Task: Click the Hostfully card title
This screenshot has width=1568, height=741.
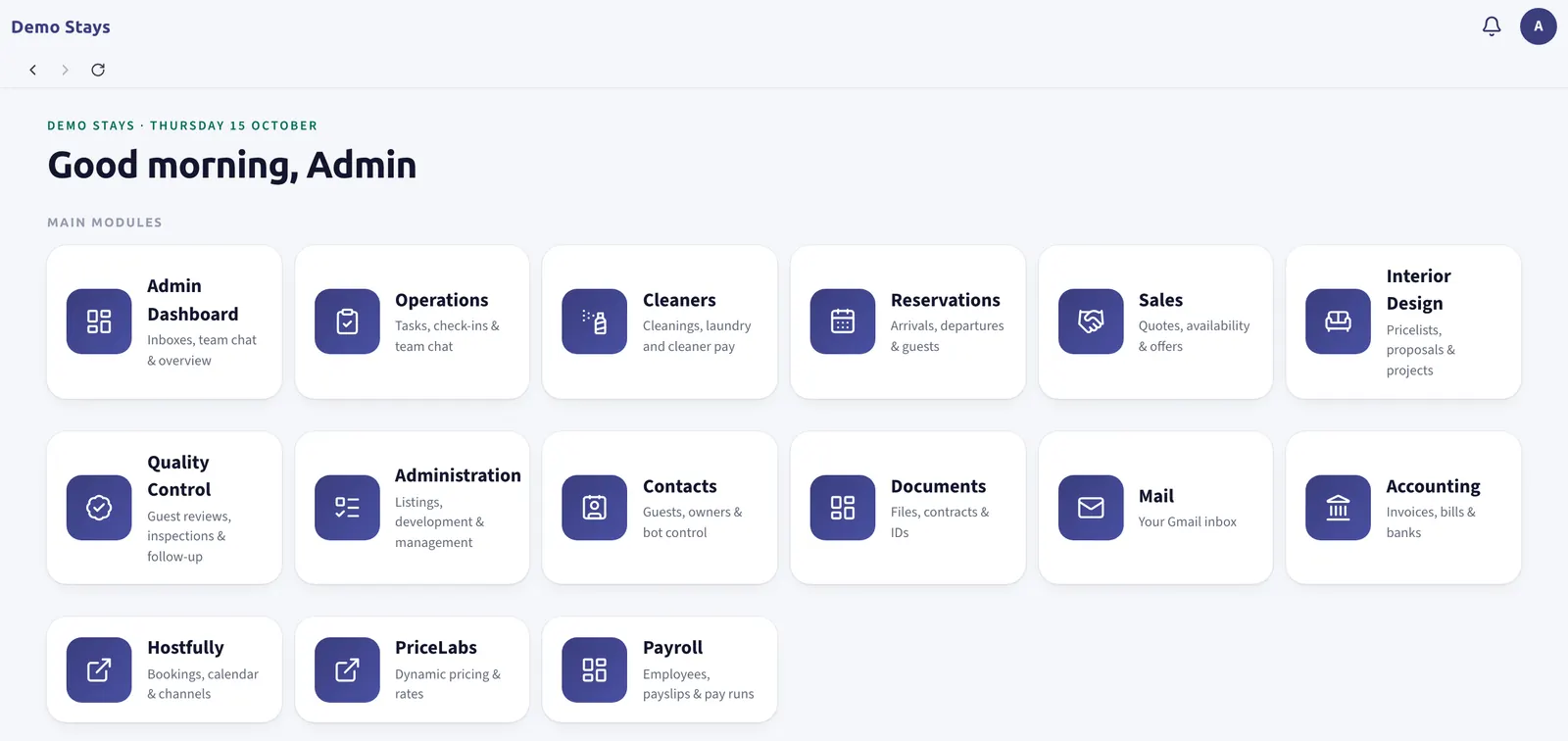Action: coord(185,647)
